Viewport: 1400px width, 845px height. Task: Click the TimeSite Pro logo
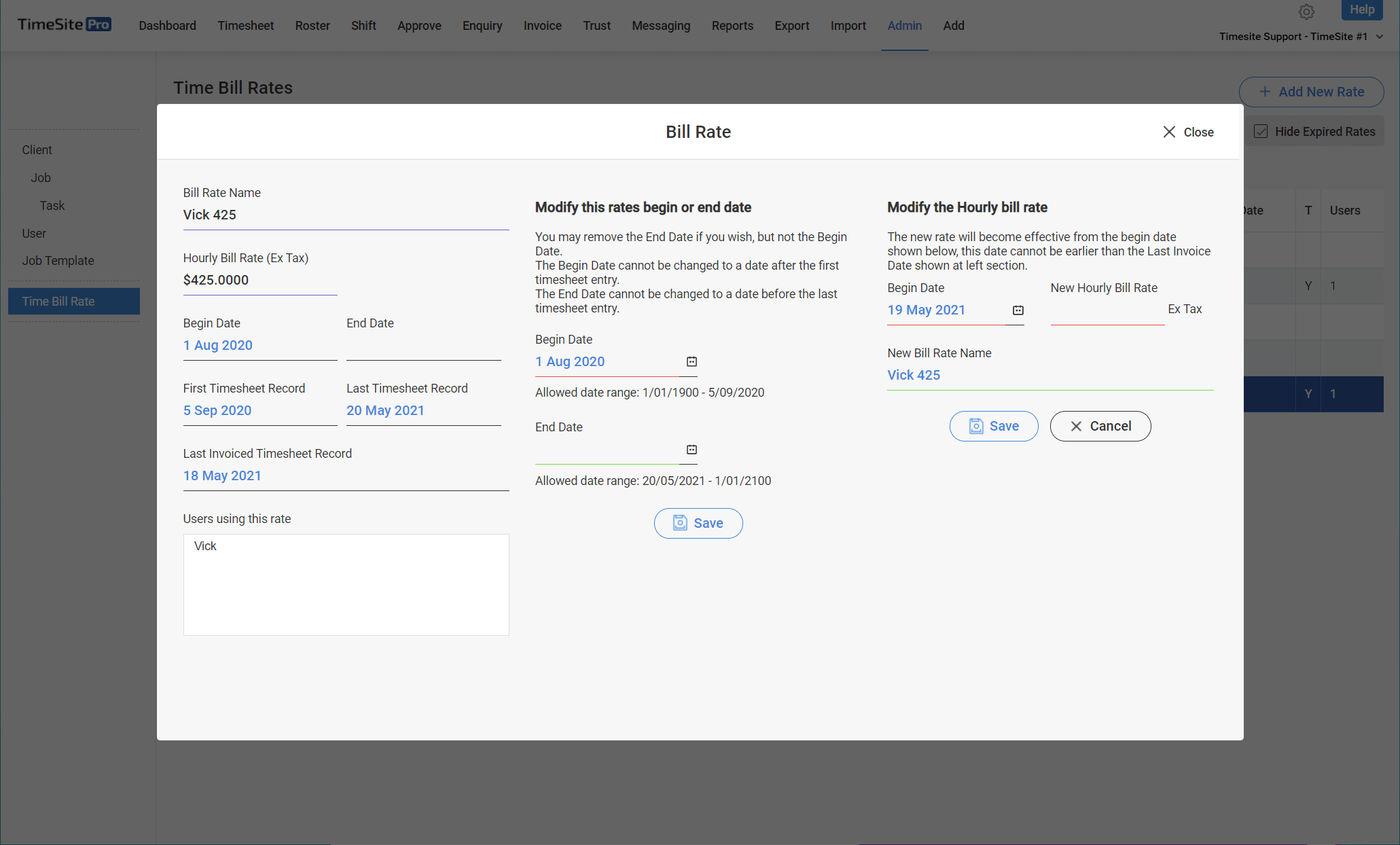64,24
